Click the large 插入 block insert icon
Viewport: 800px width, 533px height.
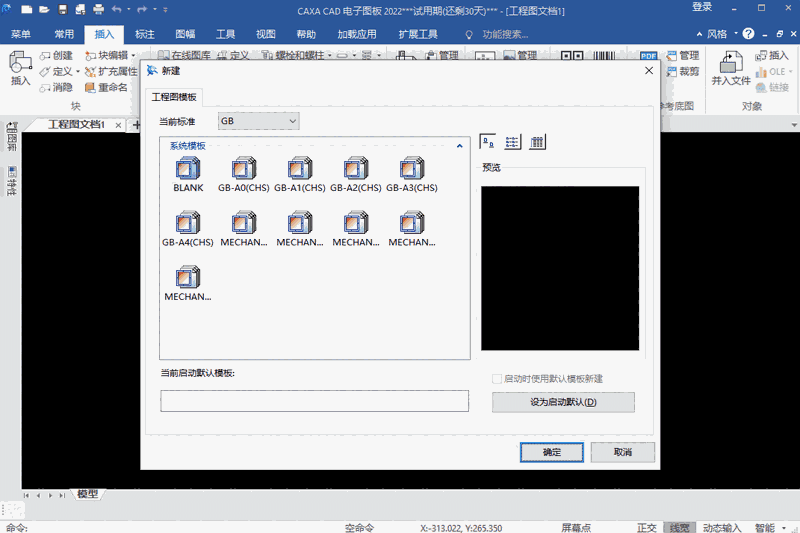point(20,68)
